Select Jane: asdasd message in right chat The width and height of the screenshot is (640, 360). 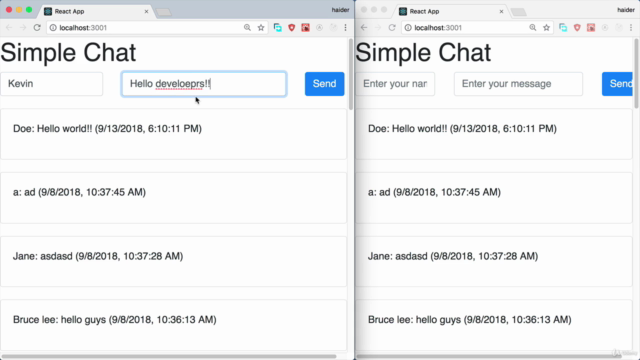click(x=494, y=261)
